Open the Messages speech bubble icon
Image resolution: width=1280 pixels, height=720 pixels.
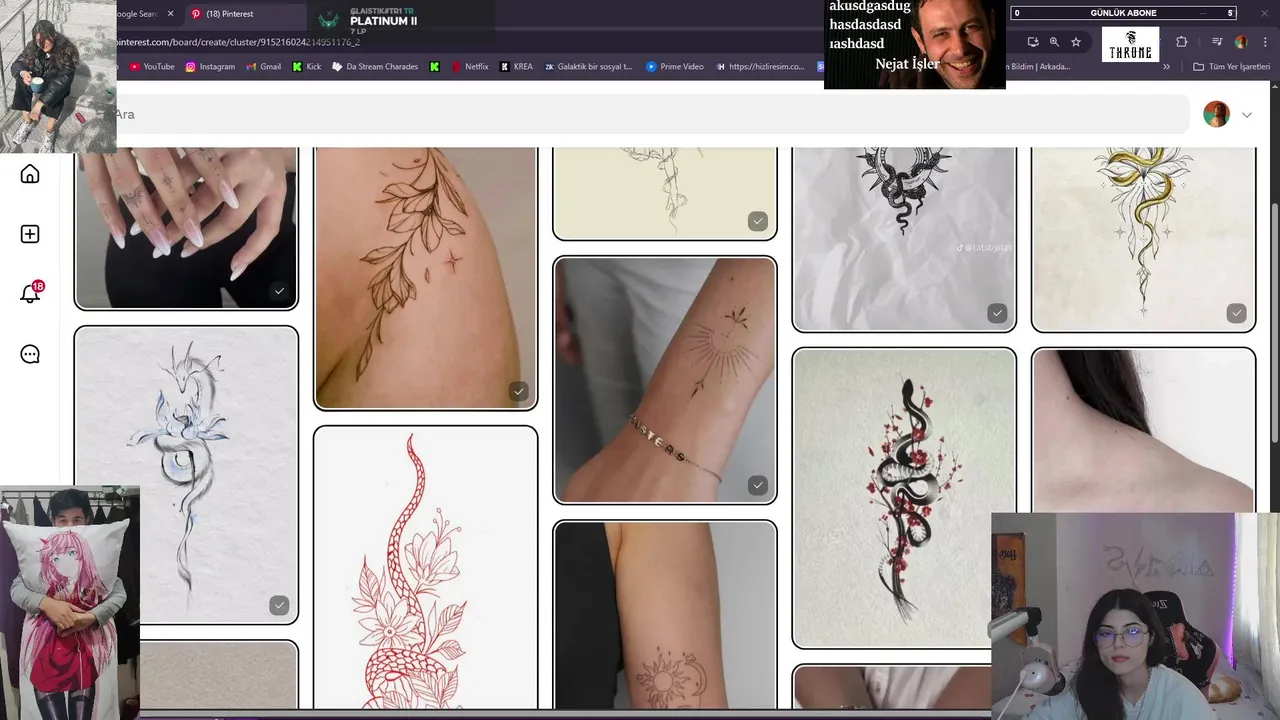pos(30,354)
